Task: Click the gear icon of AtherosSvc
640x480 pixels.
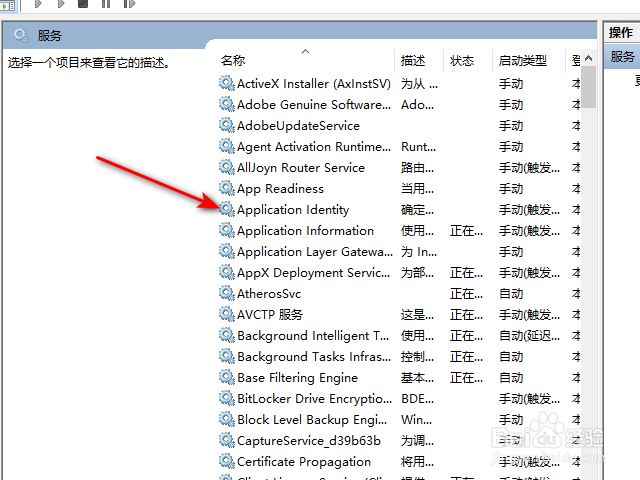Action: 227,293
